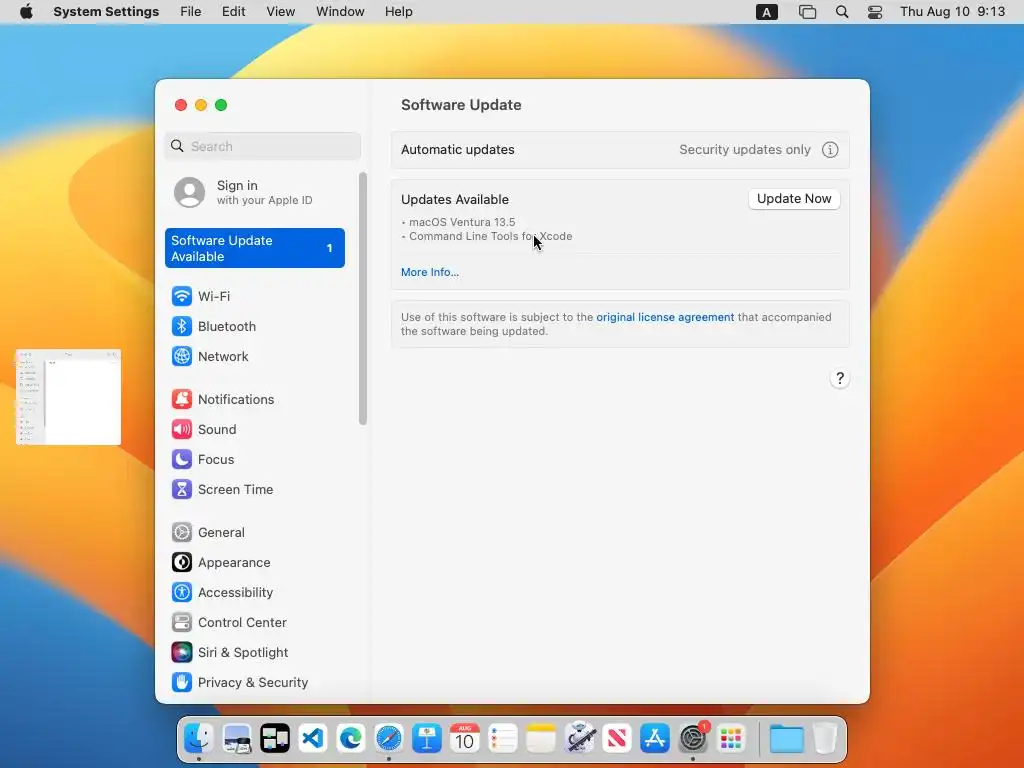This screenshot has width=1024, height=768.
Task: Open Preview app from the Dock
Action: (236, 739)
